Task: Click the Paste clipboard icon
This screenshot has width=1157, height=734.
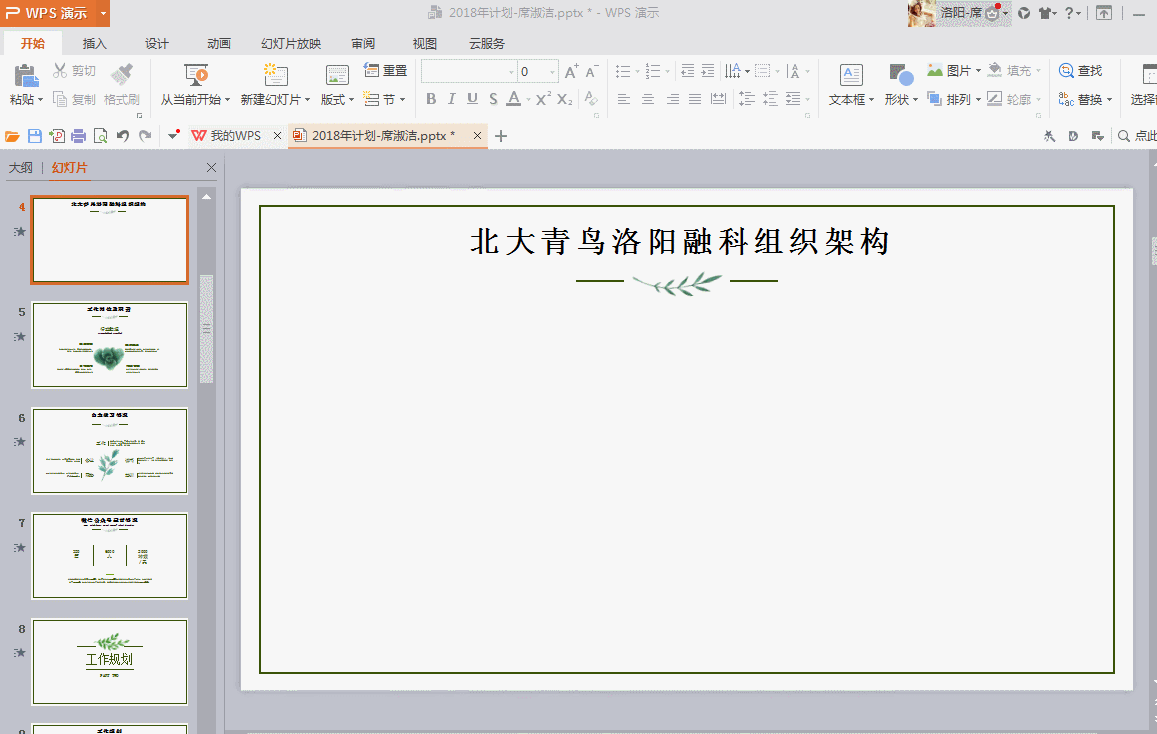Action: [x=26, y=75]
